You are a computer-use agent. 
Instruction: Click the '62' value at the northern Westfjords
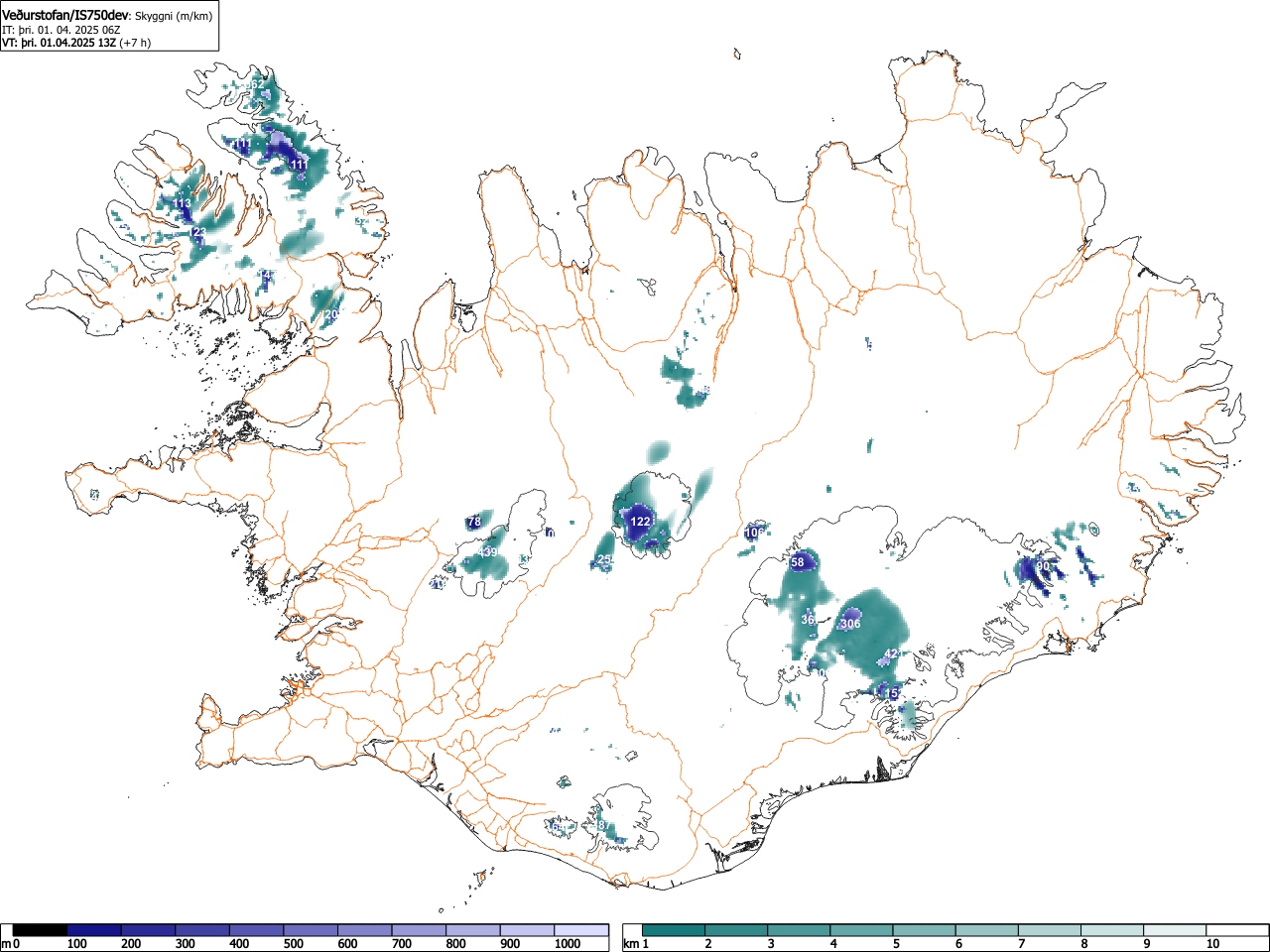pos(256,85)
